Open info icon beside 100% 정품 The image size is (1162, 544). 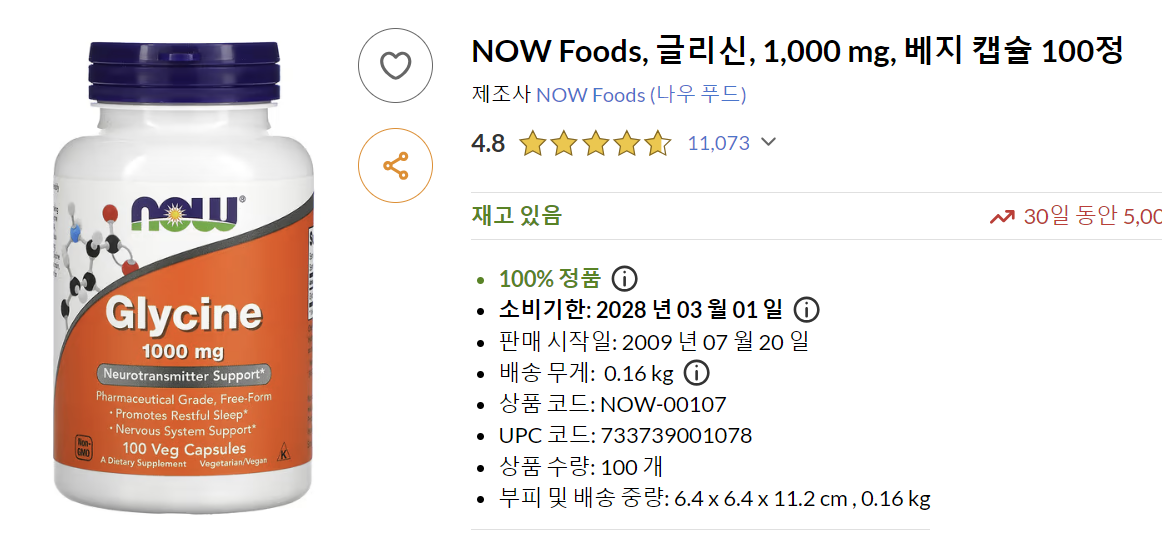point(625,278)
